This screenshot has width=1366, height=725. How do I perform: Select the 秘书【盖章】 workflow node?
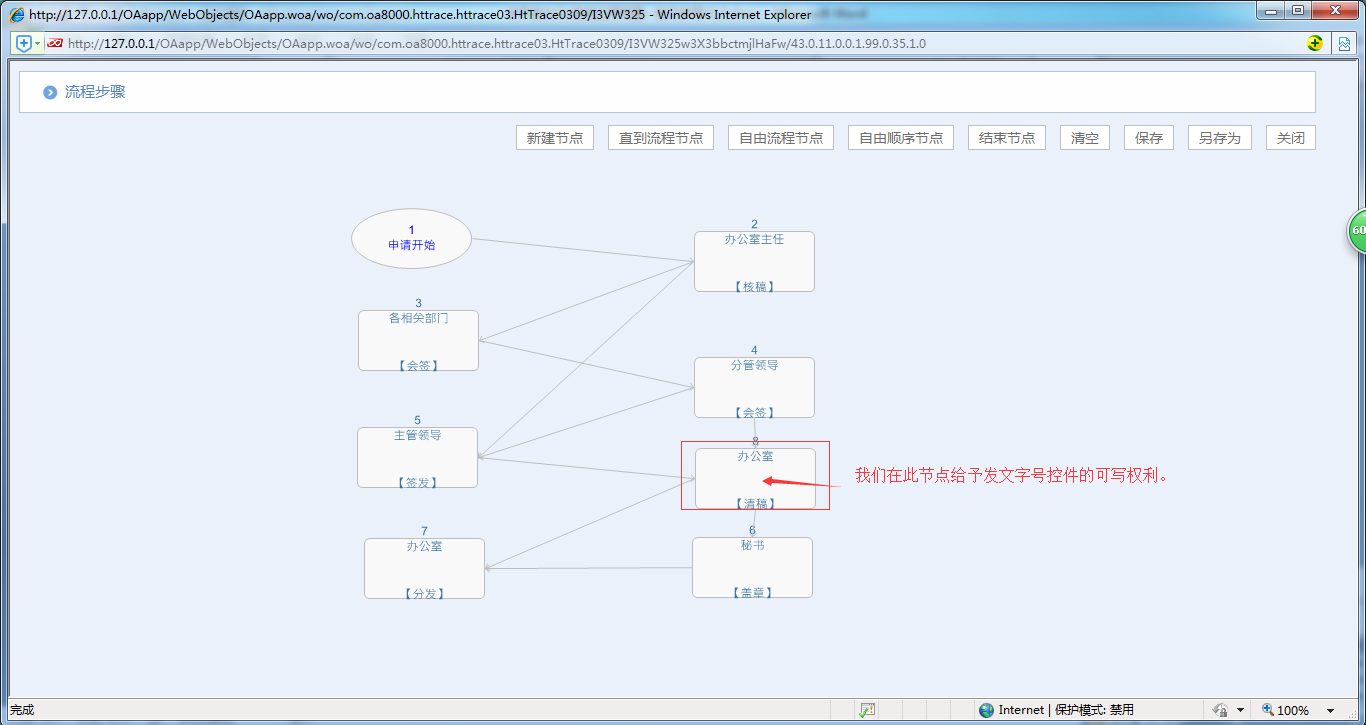752,567
